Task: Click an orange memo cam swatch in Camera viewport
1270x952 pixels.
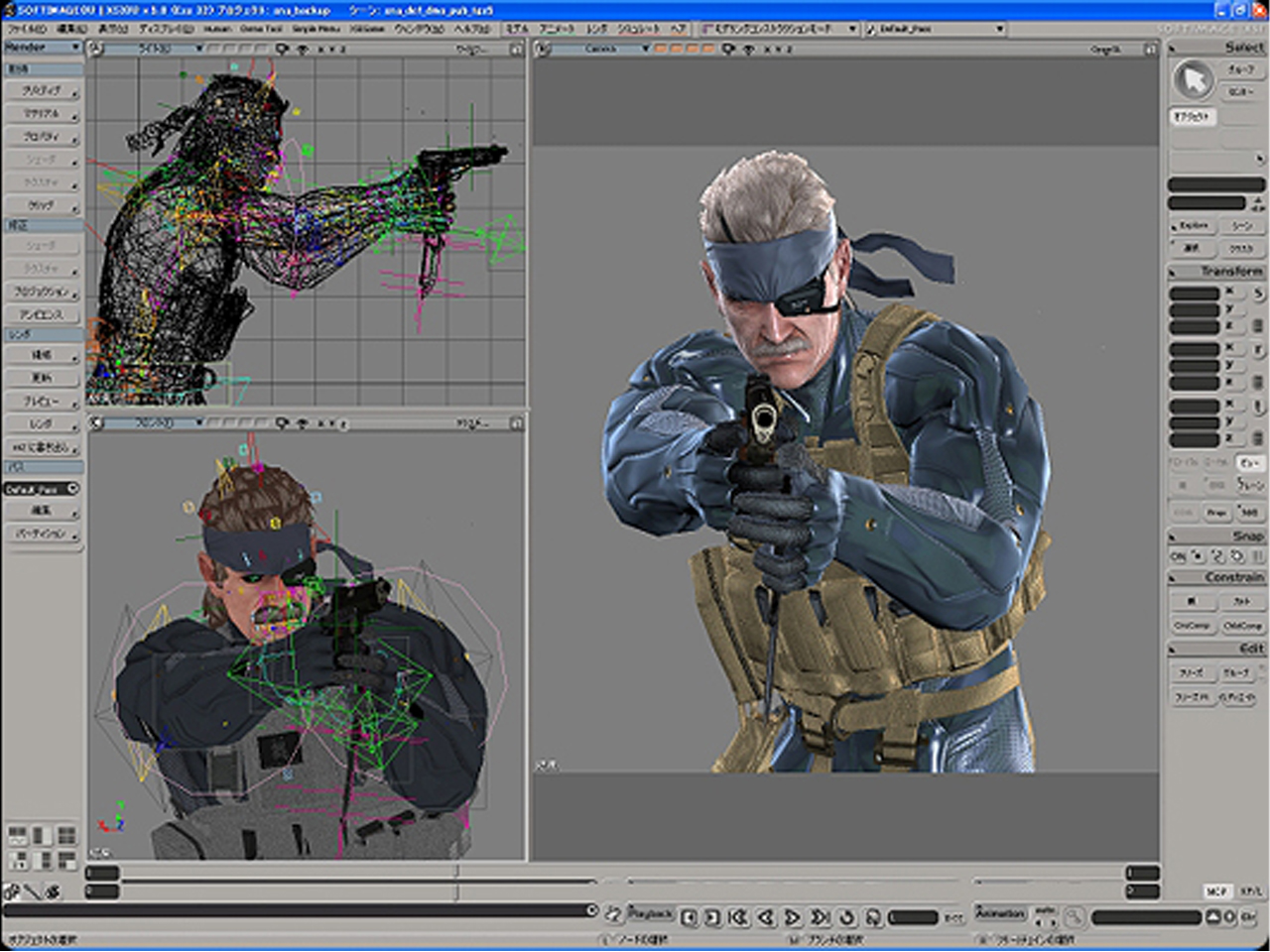Action: [660, 49]
